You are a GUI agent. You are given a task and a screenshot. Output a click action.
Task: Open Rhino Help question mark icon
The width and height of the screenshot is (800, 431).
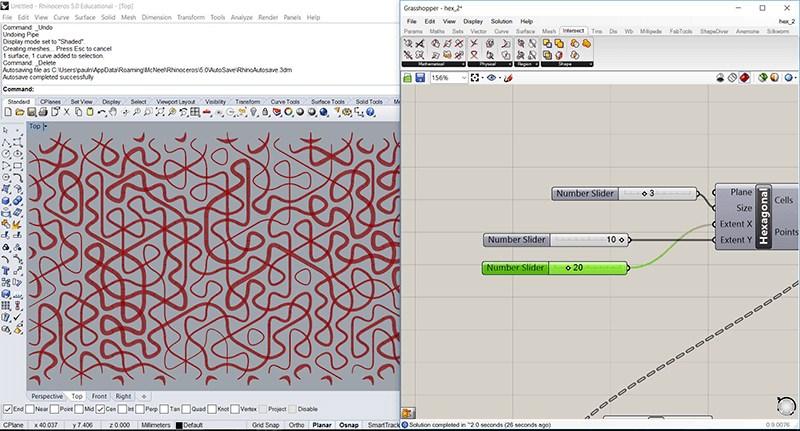[370, 112]
